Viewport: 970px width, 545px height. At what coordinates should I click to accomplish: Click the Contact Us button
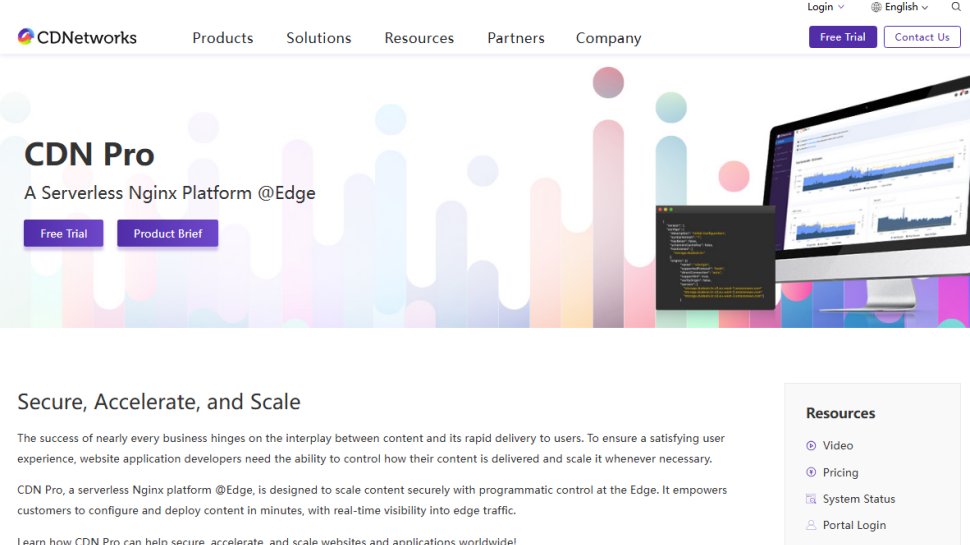point(922,37)
